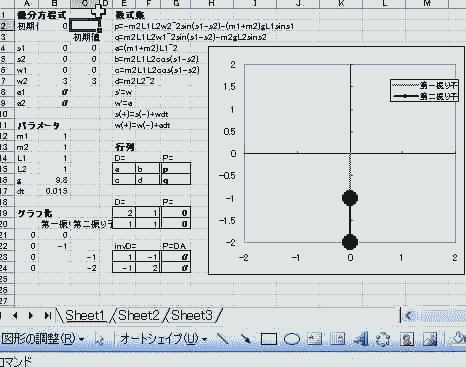Click the -2 value in row 24 column C
The width and height of the screenshot is (466, 367).
85,268
